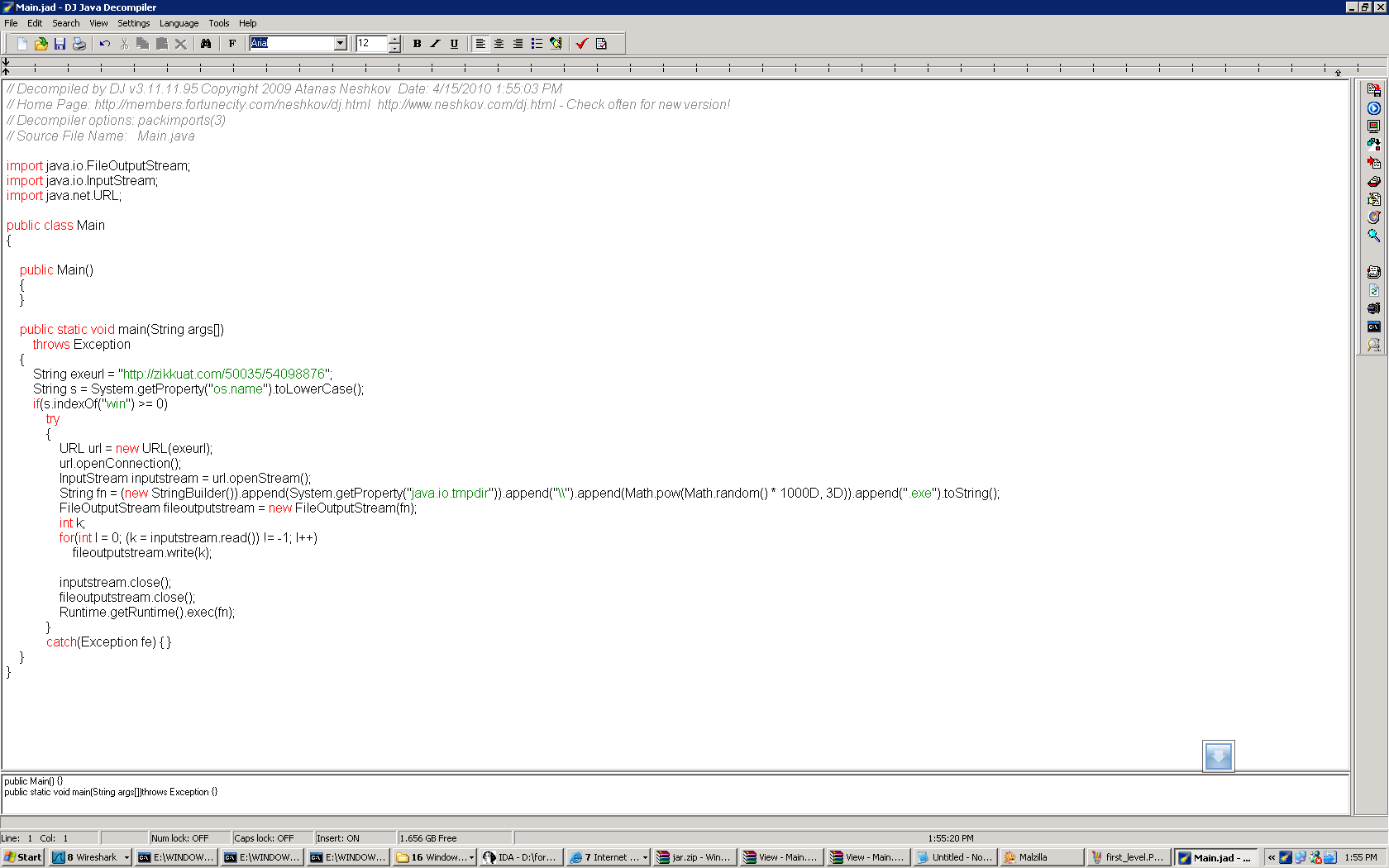Image resolution: width=1389 pixels, height=868 pixels.
Task: Click the target icon in right sidebar
Action: tap(1373, 217)
